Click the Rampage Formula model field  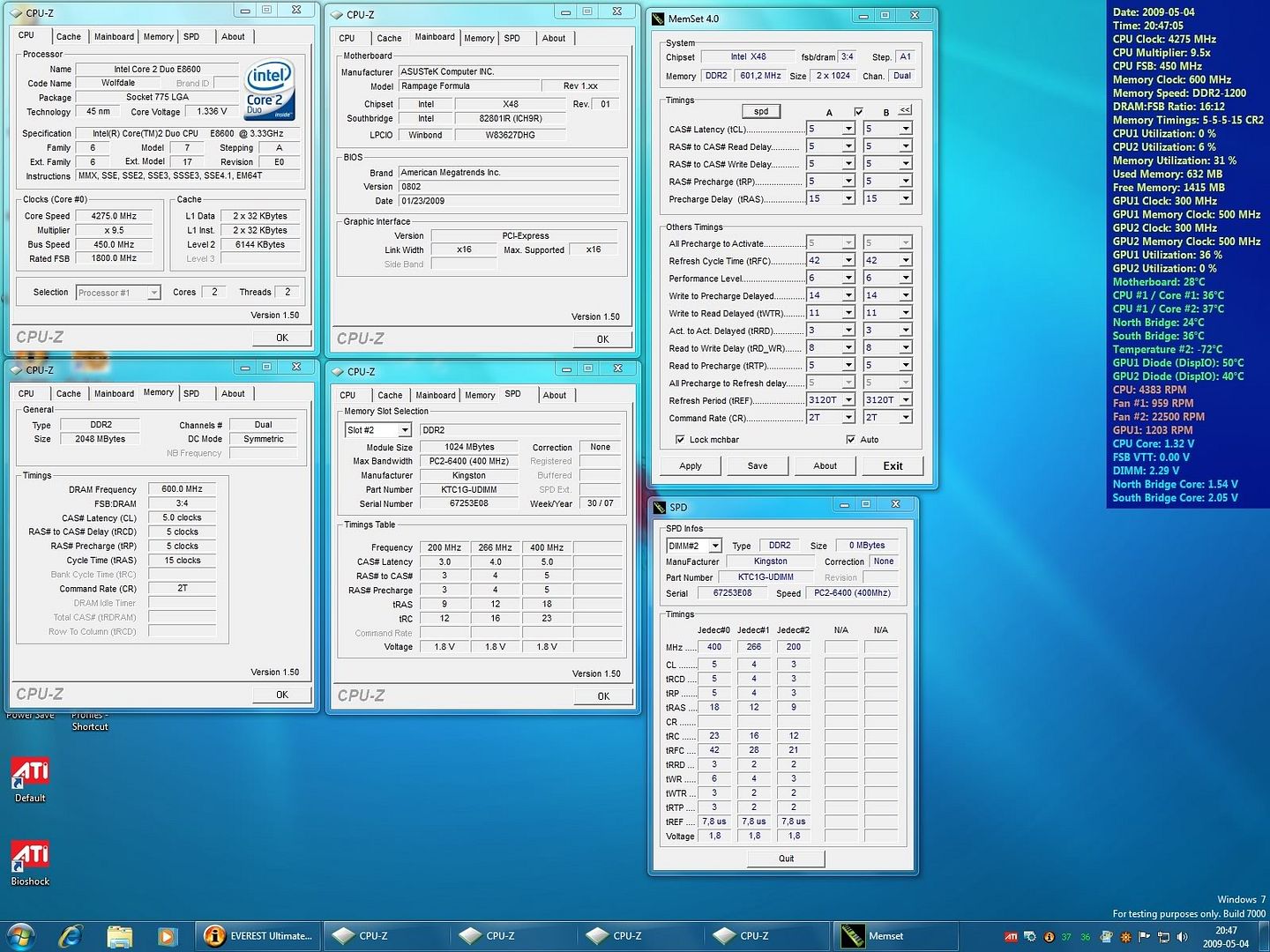point(468,86)
